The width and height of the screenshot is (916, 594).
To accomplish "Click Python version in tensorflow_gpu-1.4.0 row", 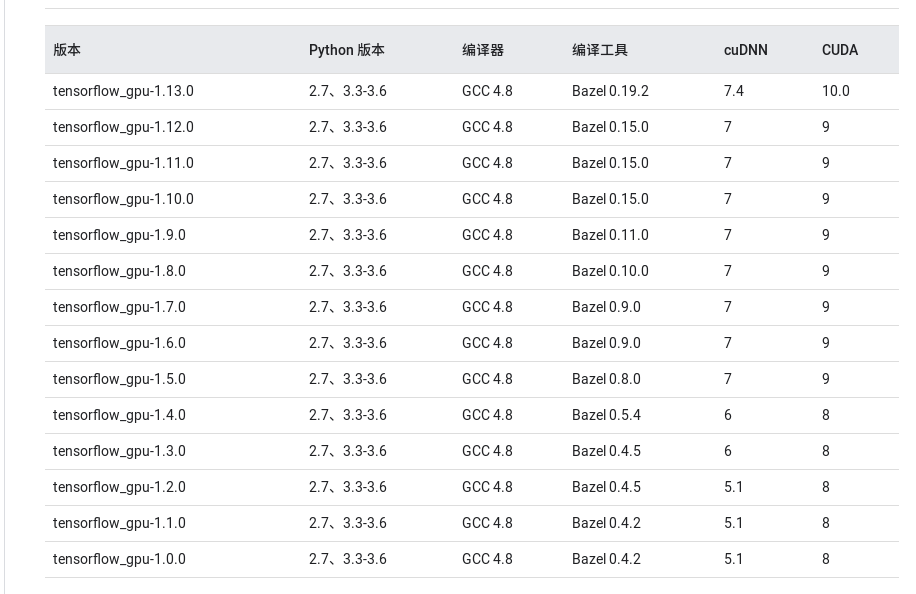I will coord(348,415).
